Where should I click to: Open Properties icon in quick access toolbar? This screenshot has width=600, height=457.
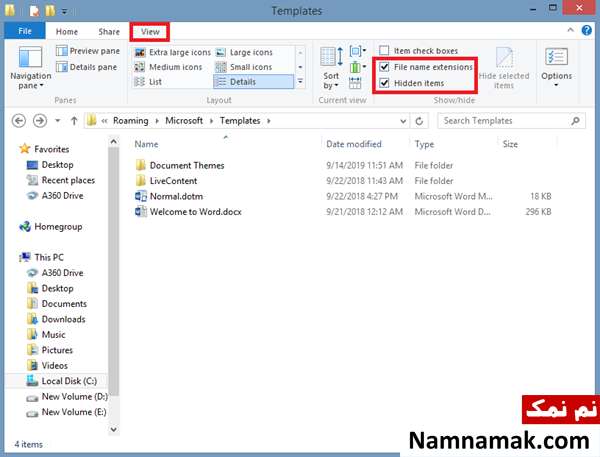34,10
